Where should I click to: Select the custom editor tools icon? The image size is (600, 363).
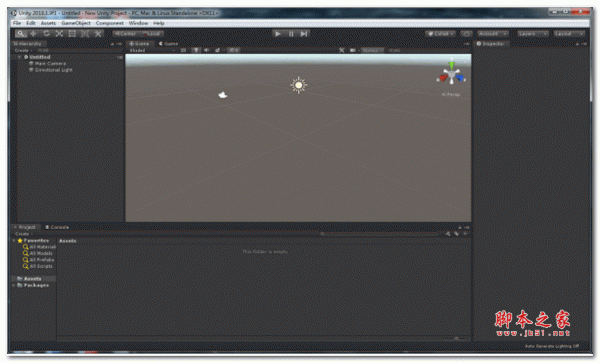98,34
